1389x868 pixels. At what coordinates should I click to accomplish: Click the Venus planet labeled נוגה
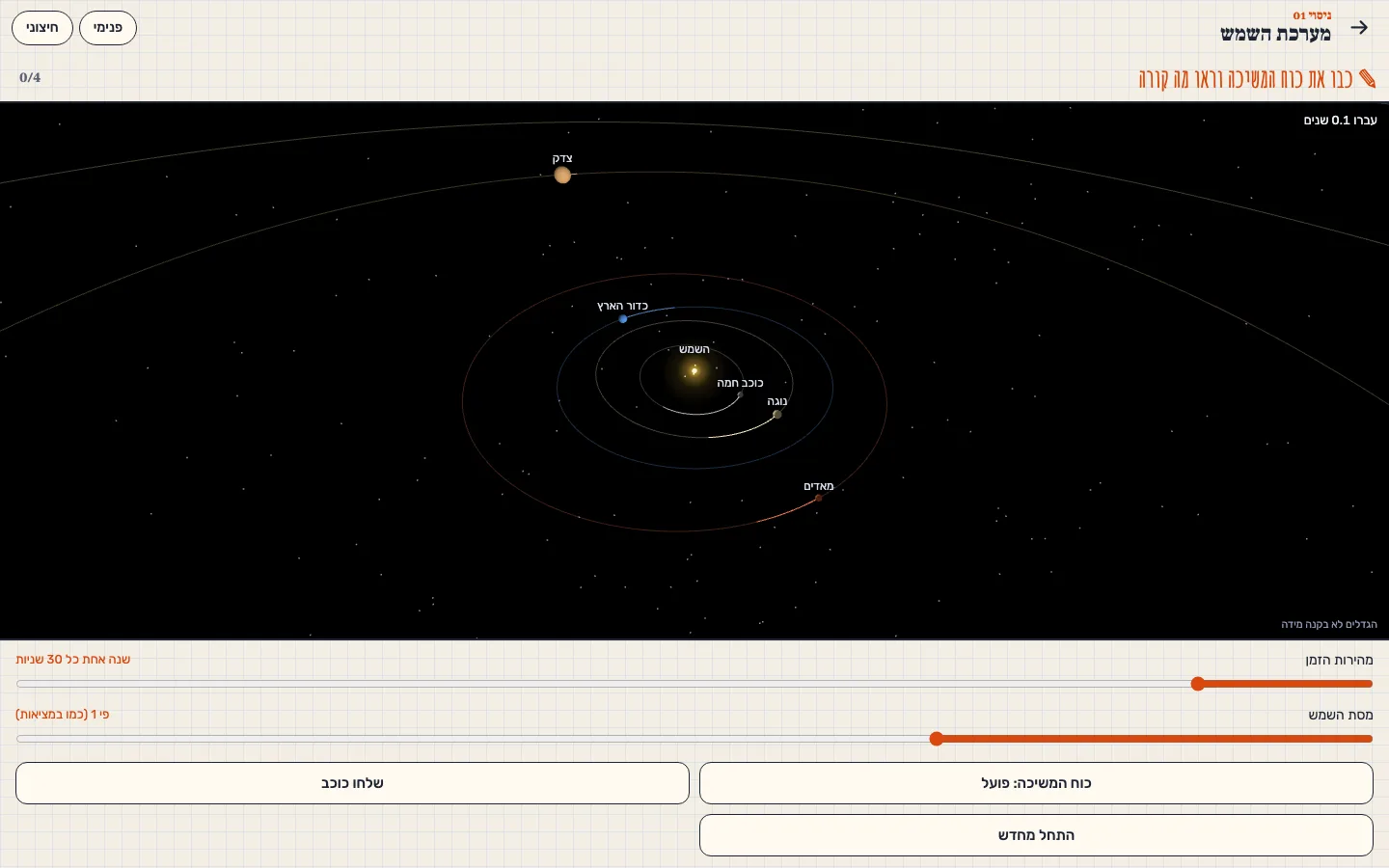tap(776, 415)
